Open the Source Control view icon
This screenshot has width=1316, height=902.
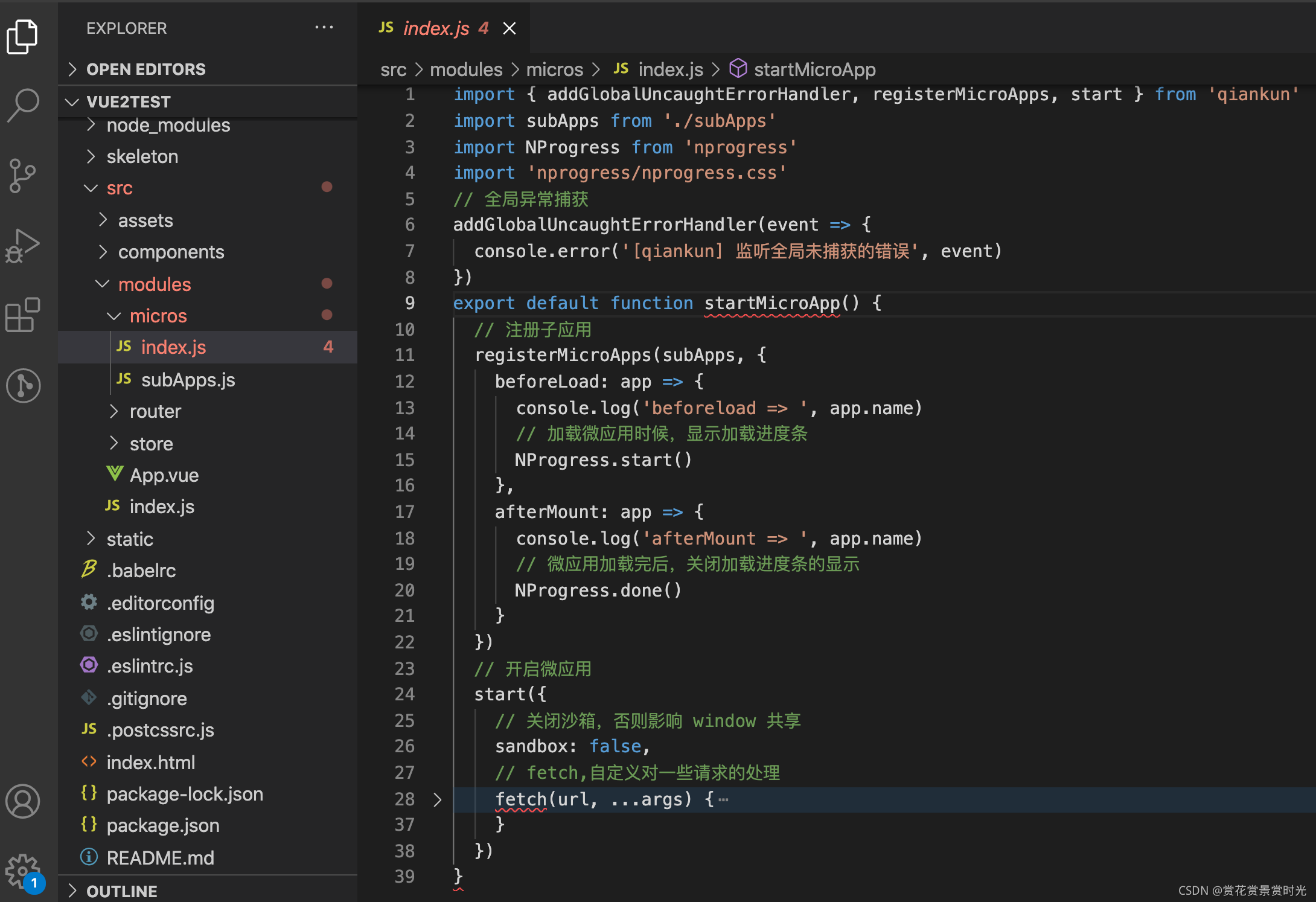[x=23, y=176]
